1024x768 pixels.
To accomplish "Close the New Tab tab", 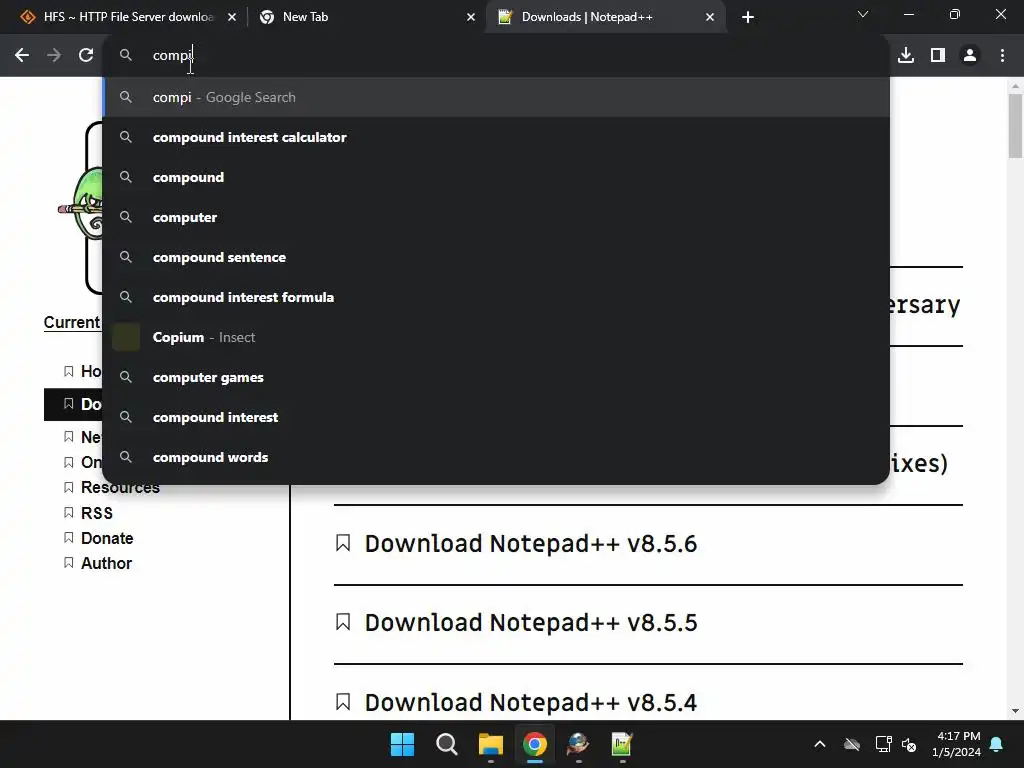I will click(x=471, y=17).
